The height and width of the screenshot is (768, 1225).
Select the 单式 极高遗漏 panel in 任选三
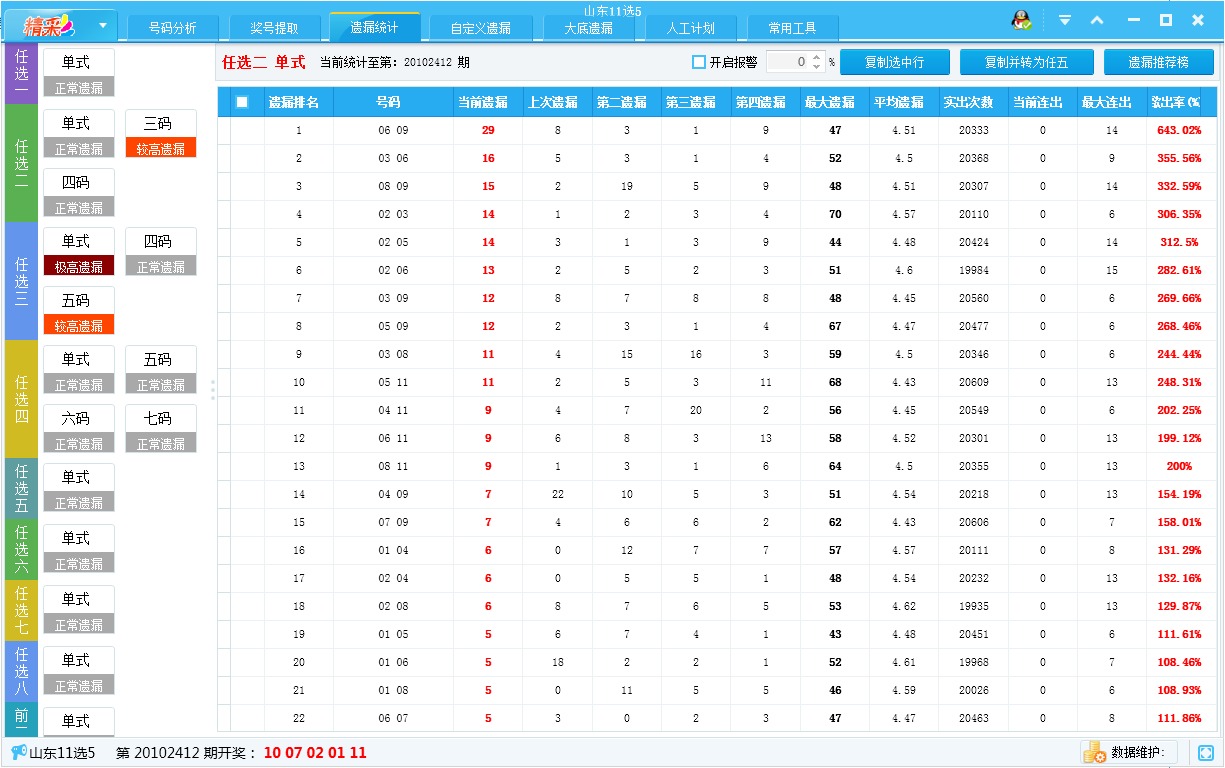tap(78, 253)
